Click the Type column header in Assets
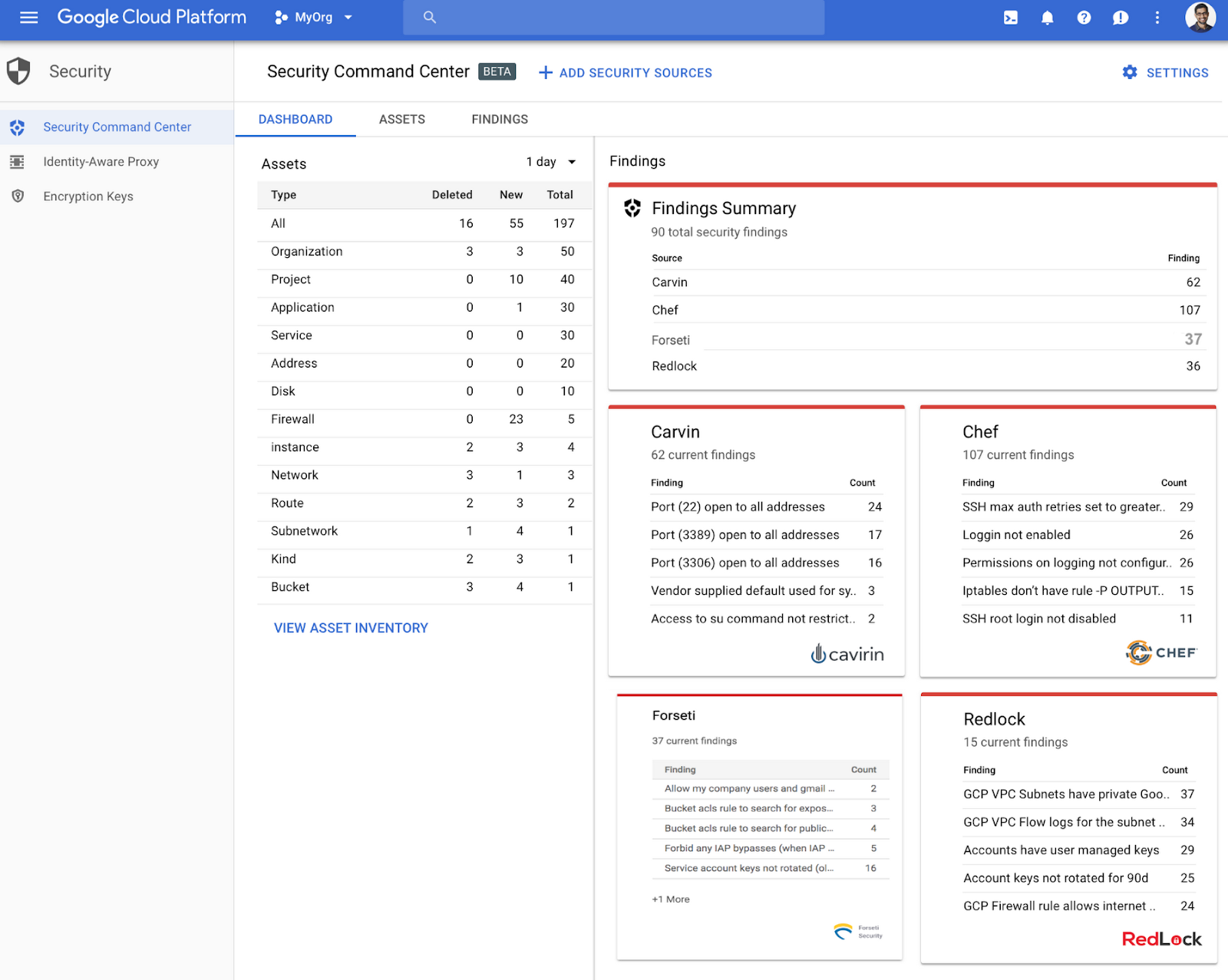The image size is (1228, 980). (x=283, y=195)
